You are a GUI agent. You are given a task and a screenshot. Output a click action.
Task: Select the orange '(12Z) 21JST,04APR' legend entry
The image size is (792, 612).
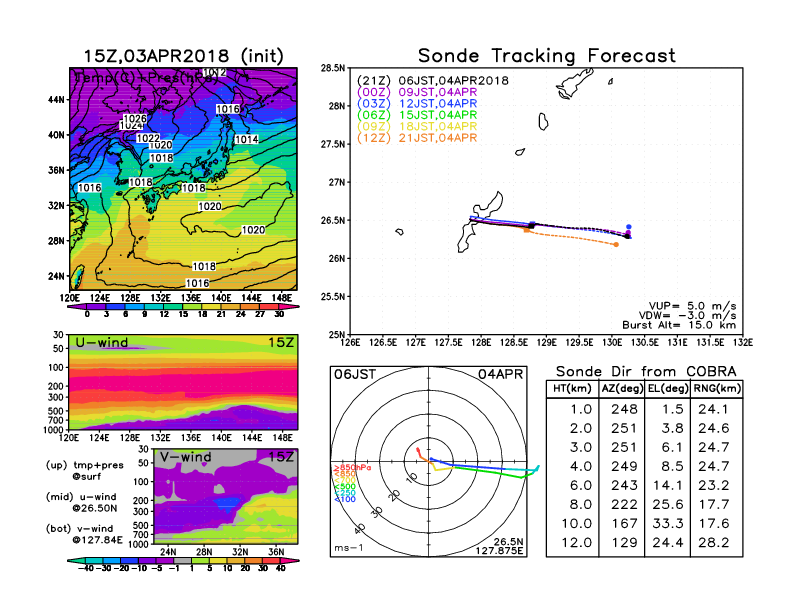point(417,138)
